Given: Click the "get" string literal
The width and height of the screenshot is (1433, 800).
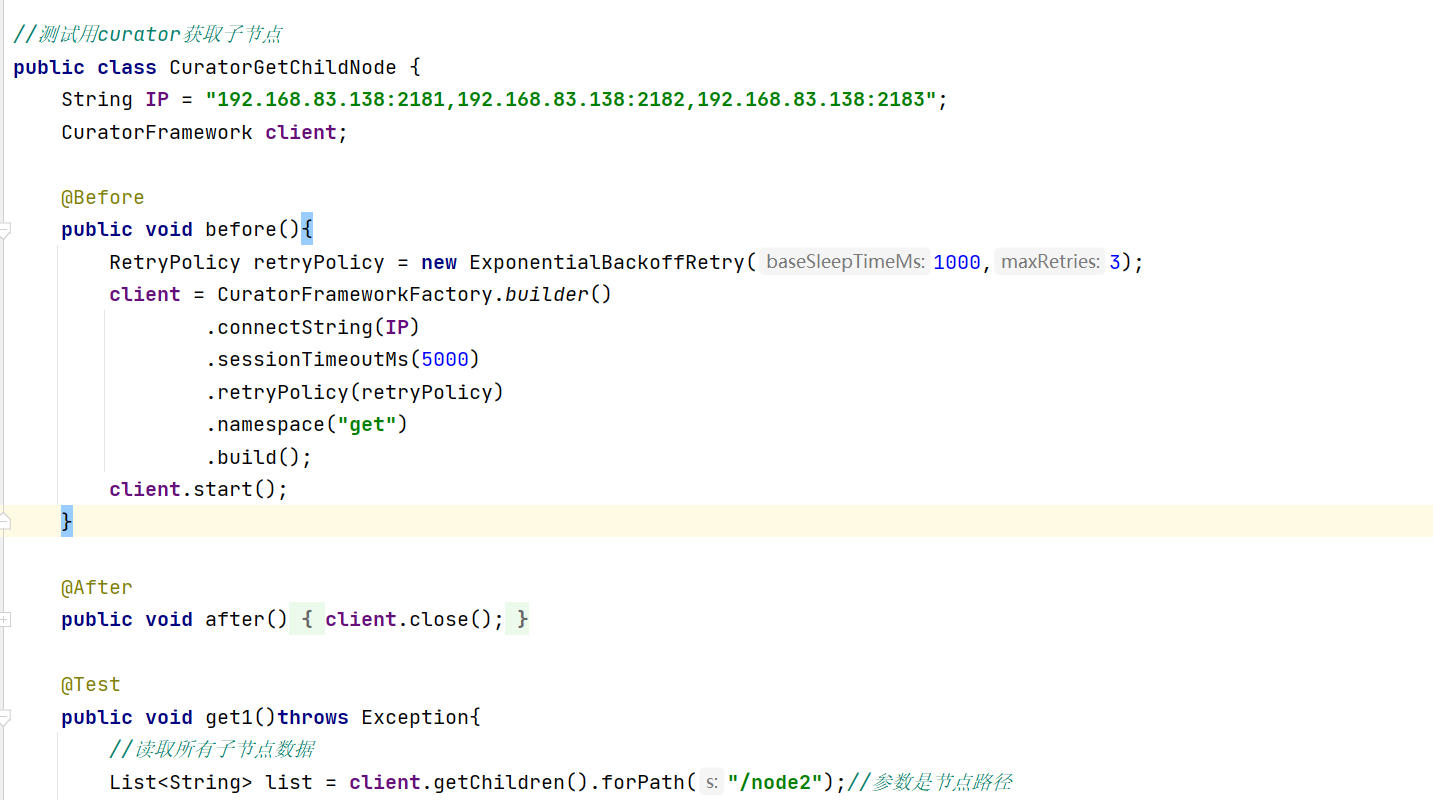Looking at the screenshot, I should (367, 424).
